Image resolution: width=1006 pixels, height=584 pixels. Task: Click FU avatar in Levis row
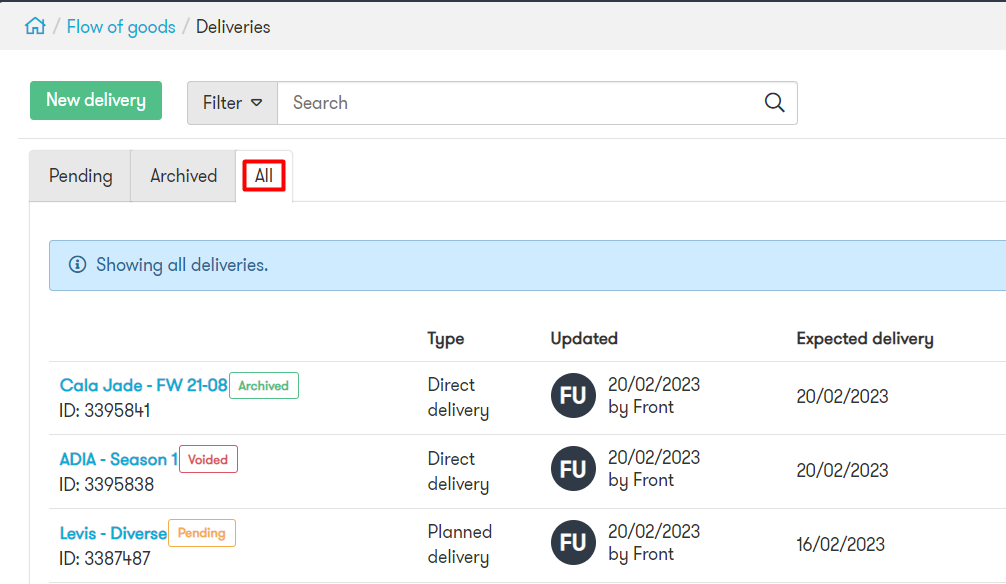click(x=574, y=542)
